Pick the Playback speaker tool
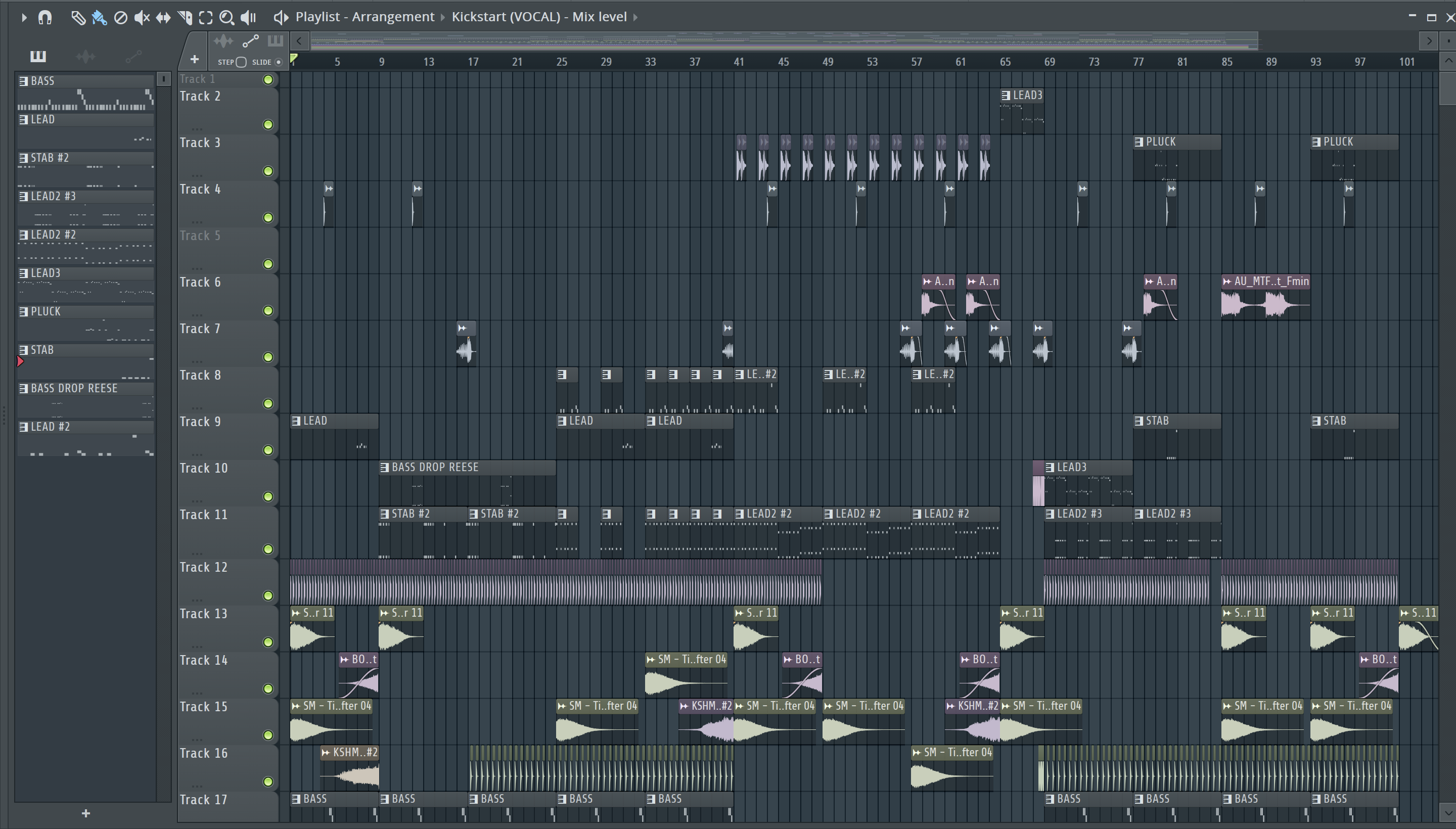The height and width of the screenshot is (829, 1456). coord(248,18)
